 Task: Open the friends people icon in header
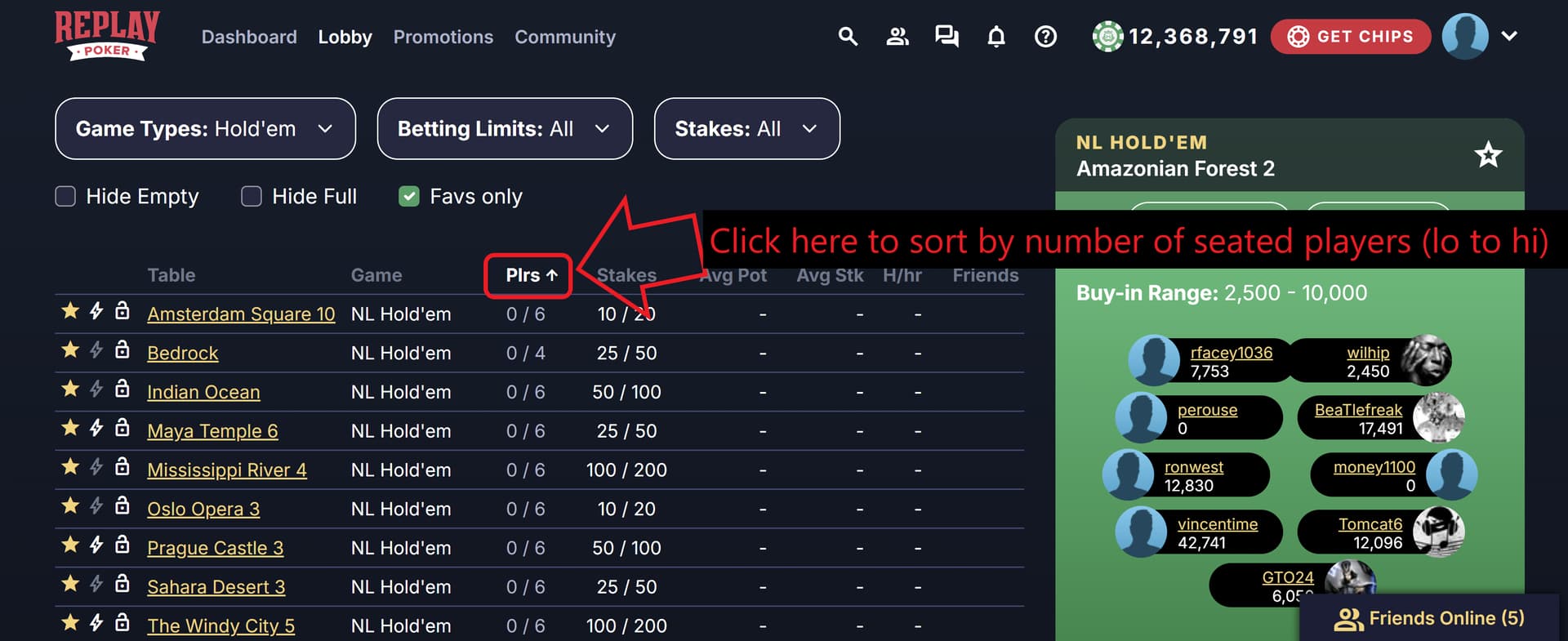tap(898, 37)
